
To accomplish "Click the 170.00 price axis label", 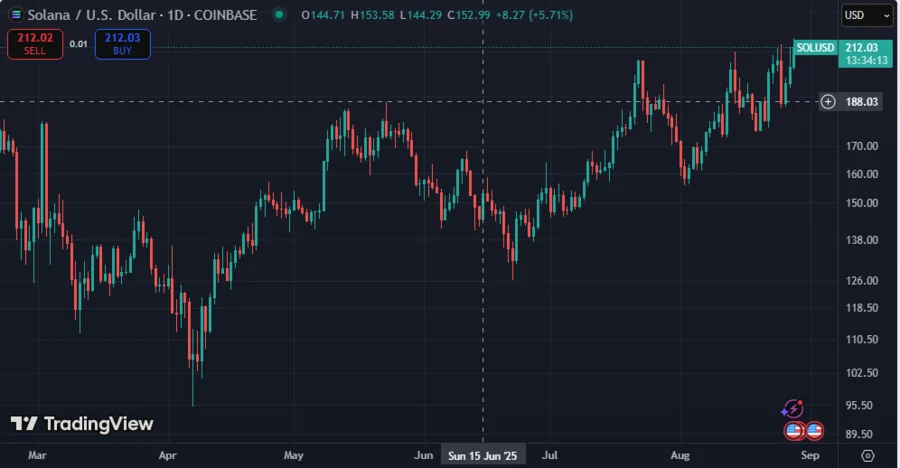I will 862,146.
